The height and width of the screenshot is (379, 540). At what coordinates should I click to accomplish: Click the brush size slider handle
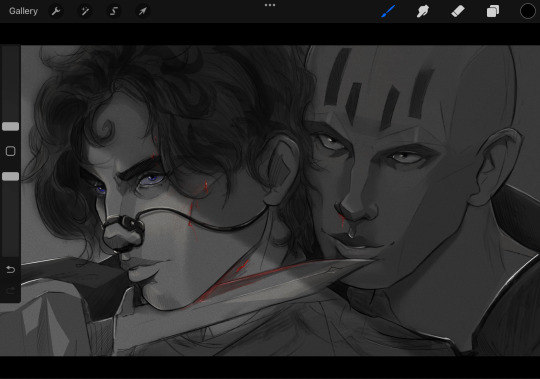(11, 126)
